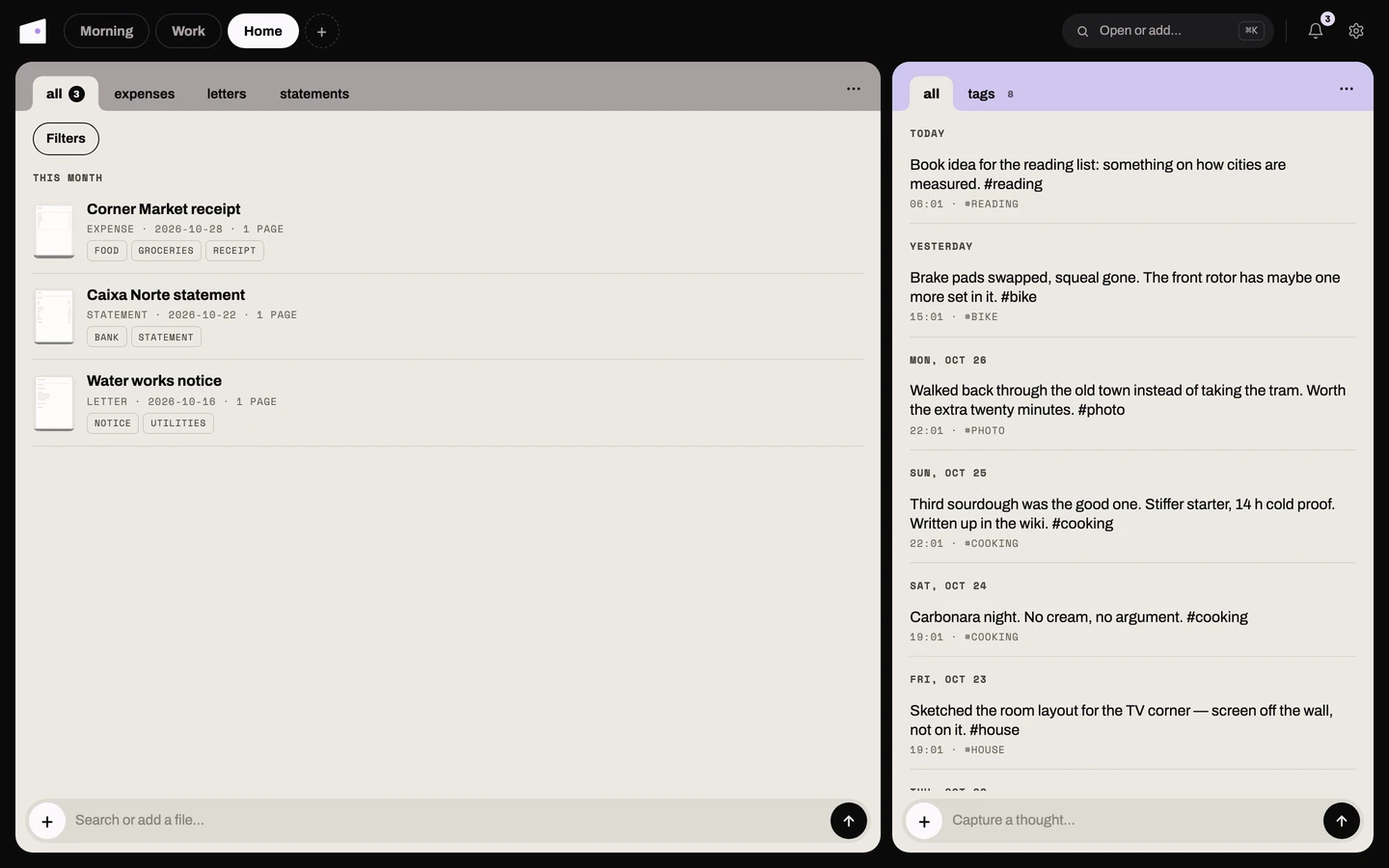Select the all tab in the thoughts panel
Viewport: 1389px width, 868px height.
click(931, 94)
